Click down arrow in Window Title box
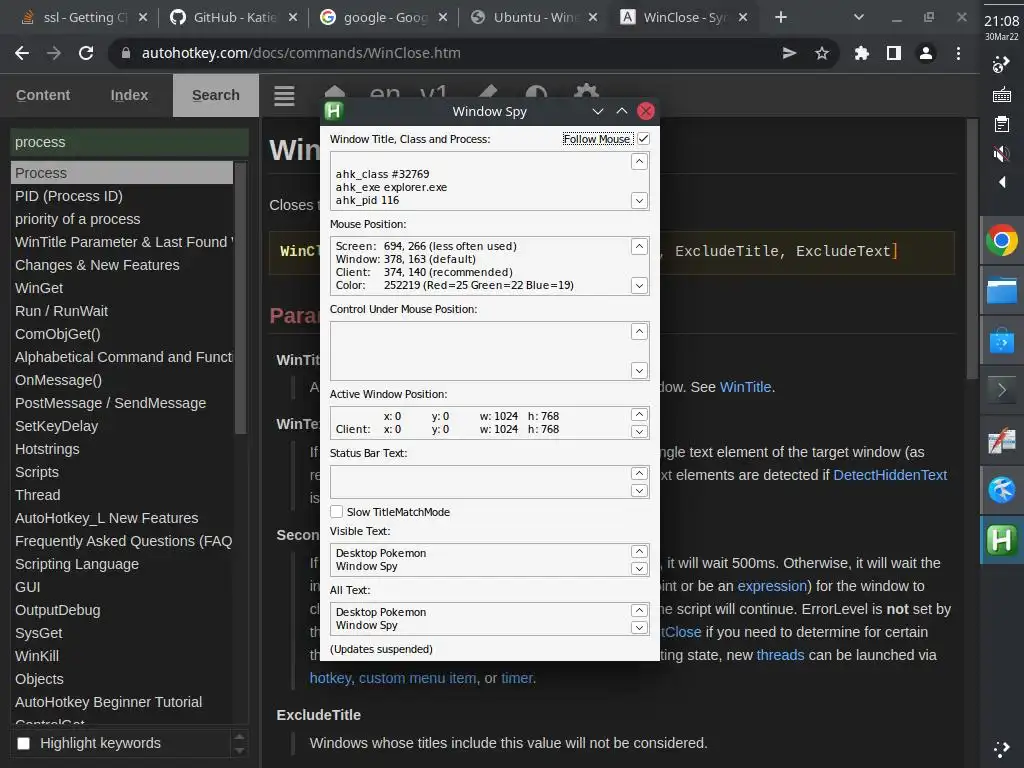Image resolution: width=1024 pixels, height=768 pixels. (639, 200)
